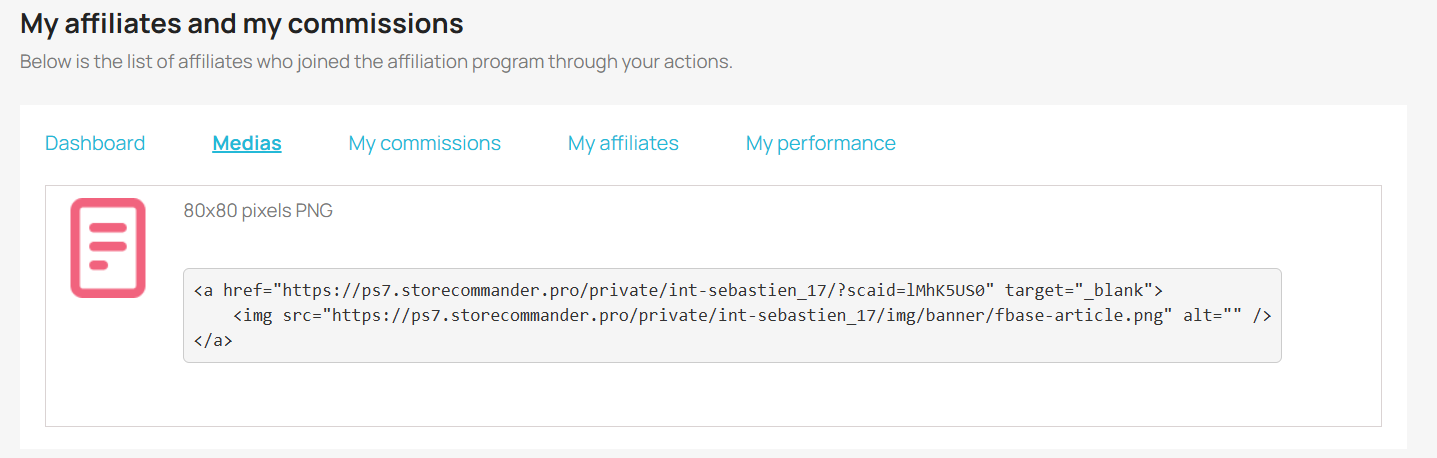Click the My affiliates and my commissions heading
This screenshot has width=1437, height=458.
(x=242, y=23)
